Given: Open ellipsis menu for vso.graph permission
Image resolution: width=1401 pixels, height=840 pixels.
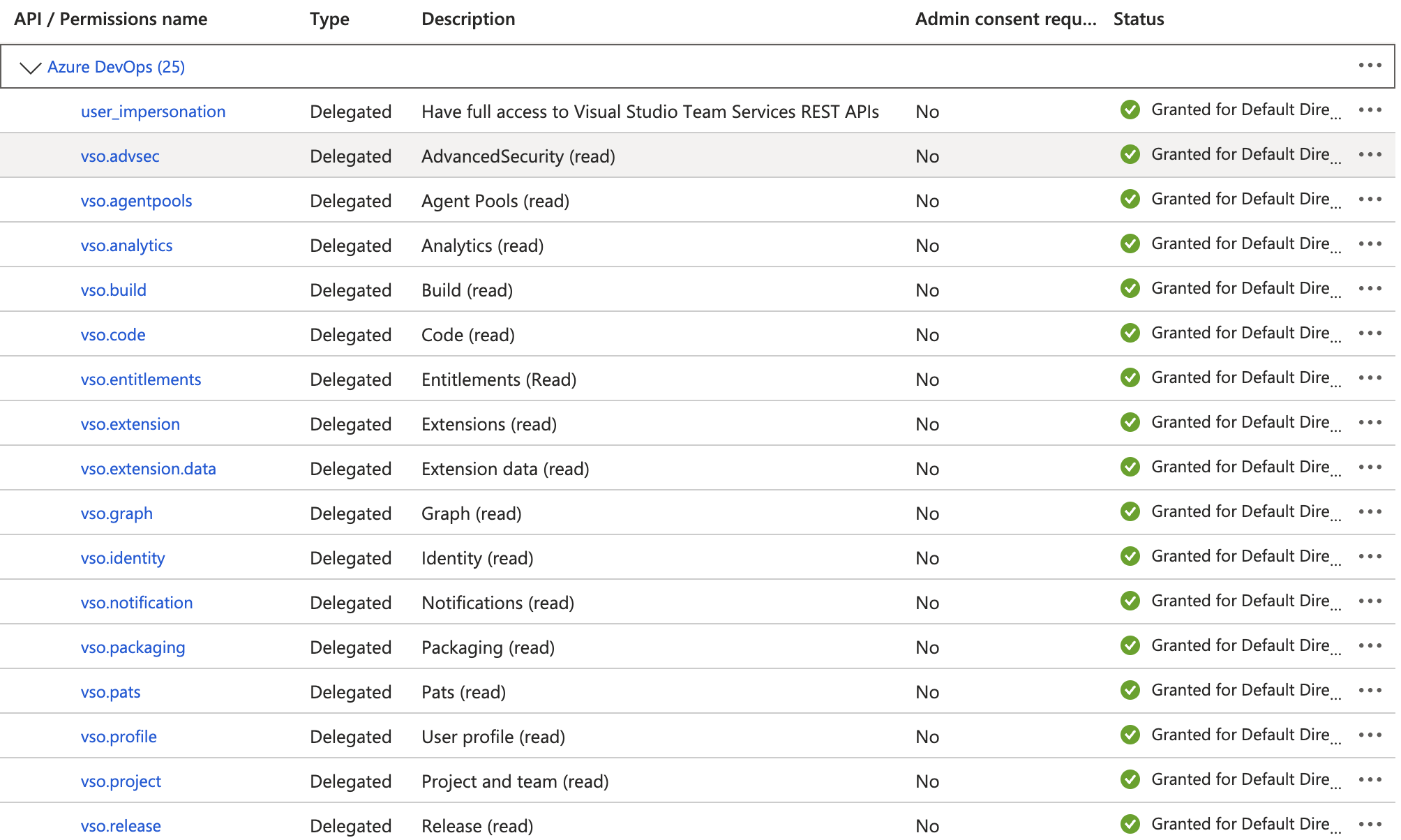Looking at the screenshot, I should (x=1370, y=512).
